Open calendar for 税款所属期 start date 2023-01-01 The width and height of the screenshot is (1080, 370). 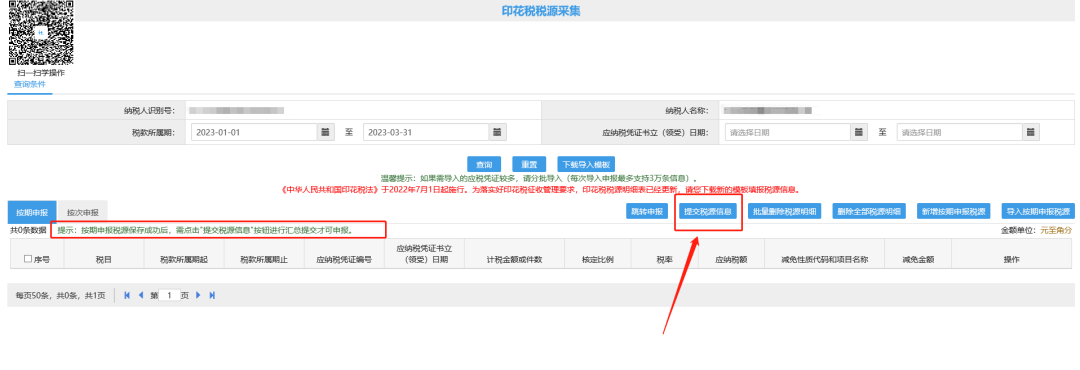click(x=326, y=132)
